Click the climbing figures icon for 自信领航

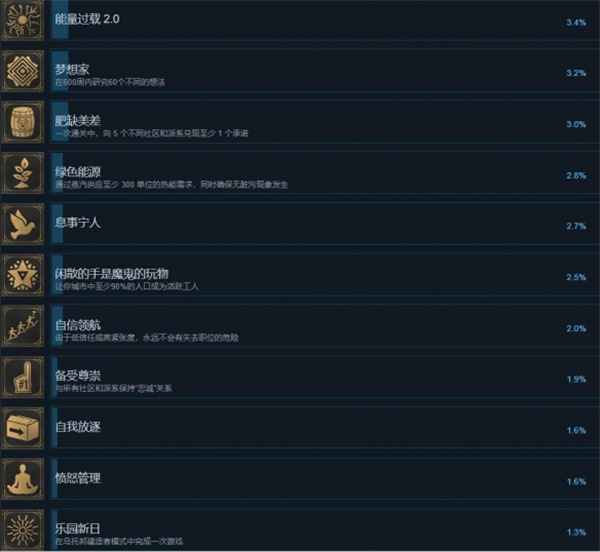click(x=23, y=326)
